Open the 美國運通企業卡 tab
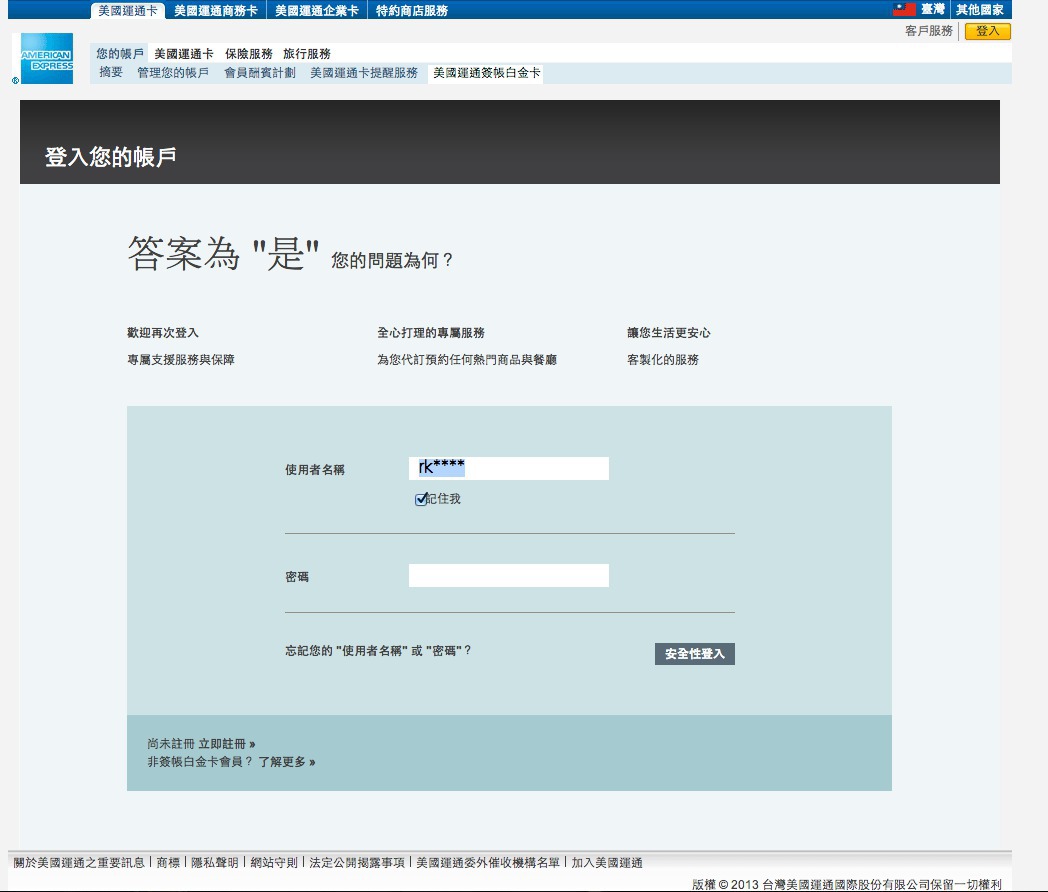 tap(317, 11)
